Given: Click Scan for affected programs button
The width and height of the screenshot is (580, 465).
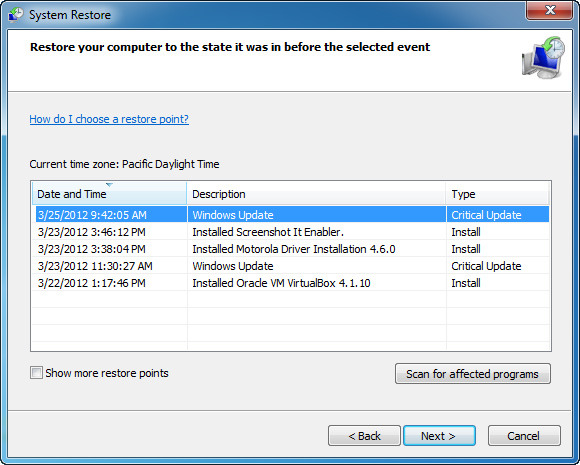Looking at the screenshot, I should click(x=472, y=374).
